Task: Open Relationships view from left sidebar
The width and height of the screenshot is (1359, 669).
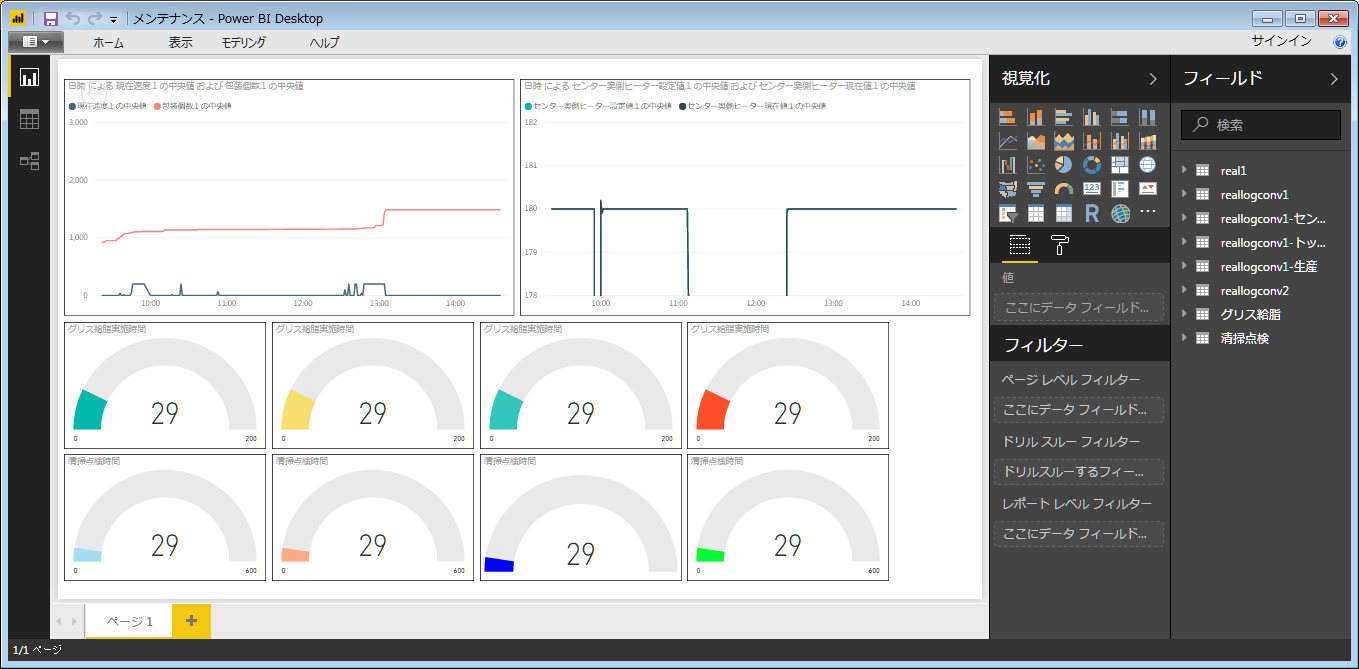Action: pos(29,161)
